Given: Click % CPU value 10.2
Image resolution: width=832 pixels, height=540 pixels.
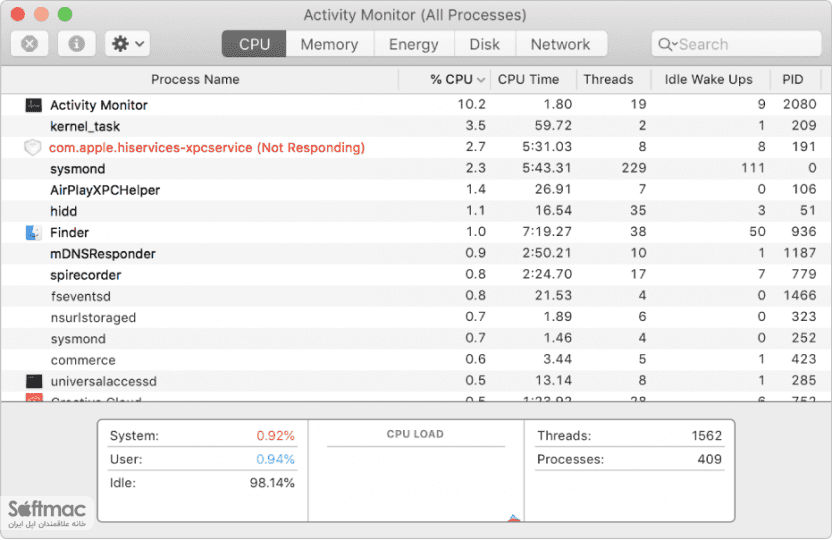Looking at the screenshot, I should pos(472,104).
